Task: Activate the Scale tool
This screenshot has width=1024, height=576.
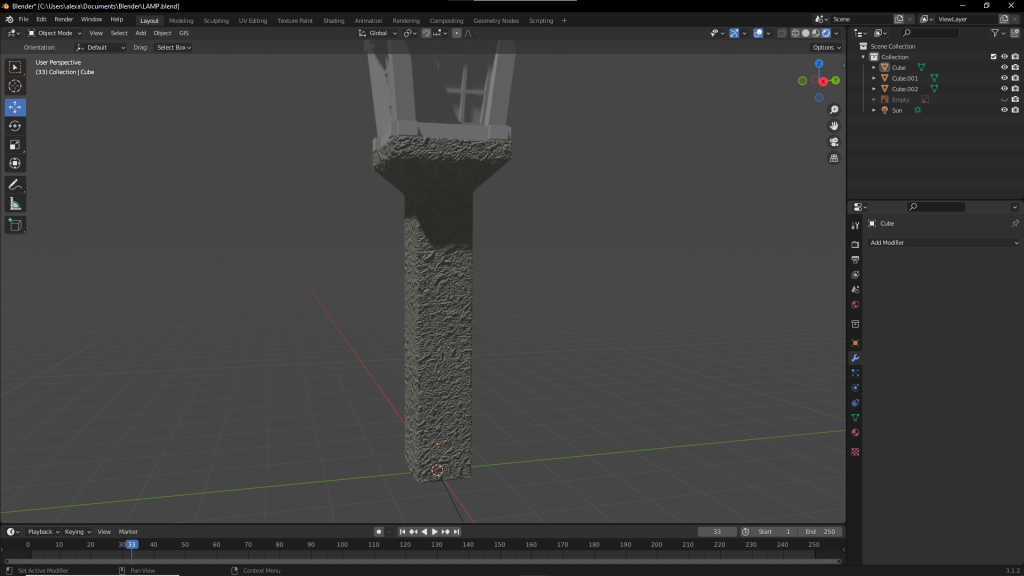Action: pos(15,145)
